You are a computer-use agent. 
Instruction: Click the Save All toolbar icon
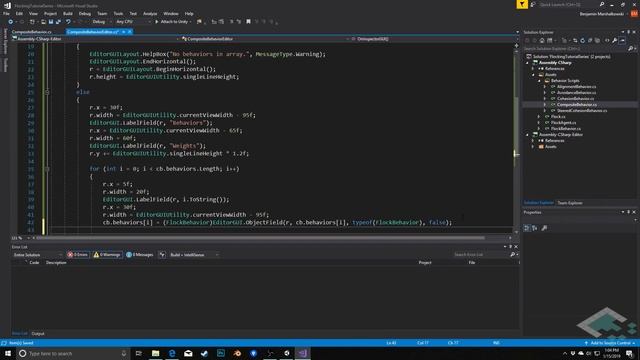pyautogui.click(x=58, y=22)
